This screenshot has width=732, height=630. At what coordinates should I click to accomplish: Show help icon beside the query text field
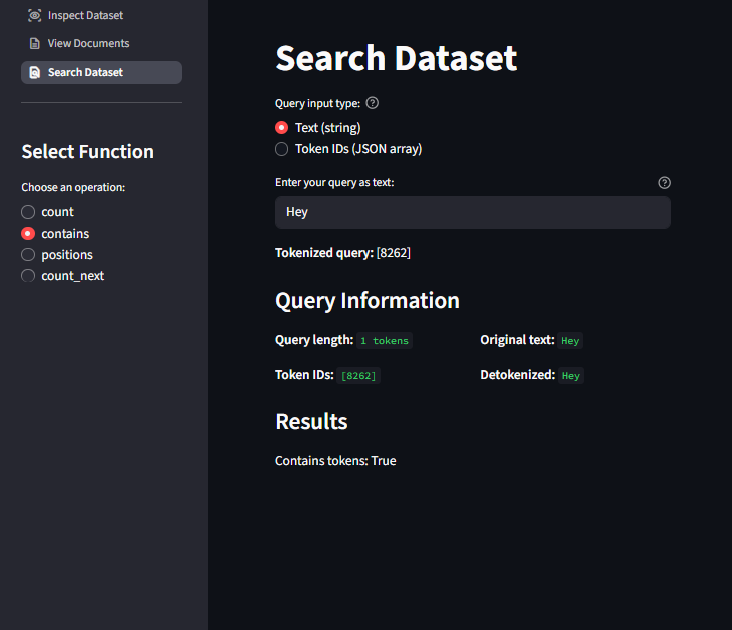pyautogui.click(x=664, y=183)
